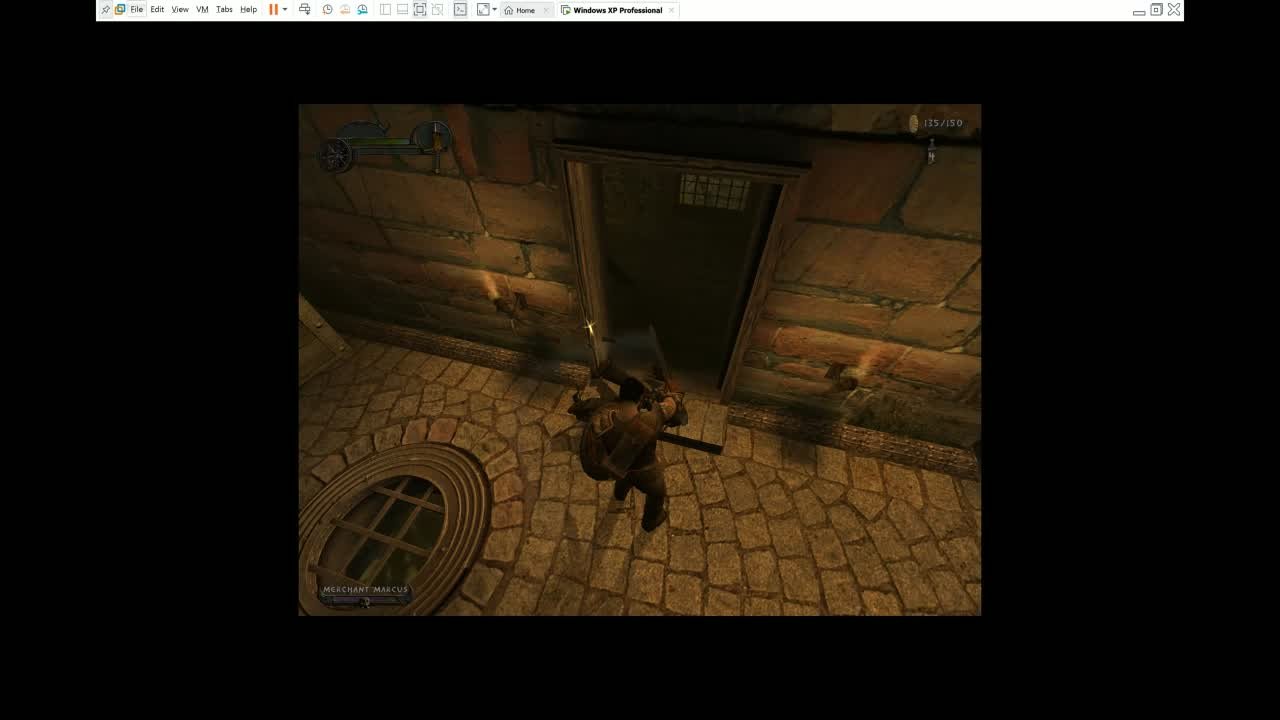Open the console view icon
This screenshot has width=1280, height=720.
pyautogui.click(x=460, y=10)
